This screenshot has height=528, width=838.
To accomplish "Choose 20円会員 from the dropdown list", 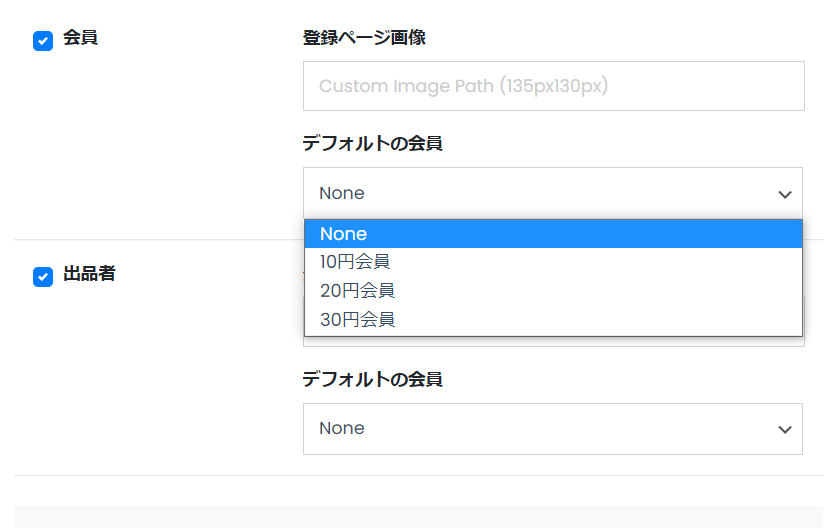I will click(553, 291).
